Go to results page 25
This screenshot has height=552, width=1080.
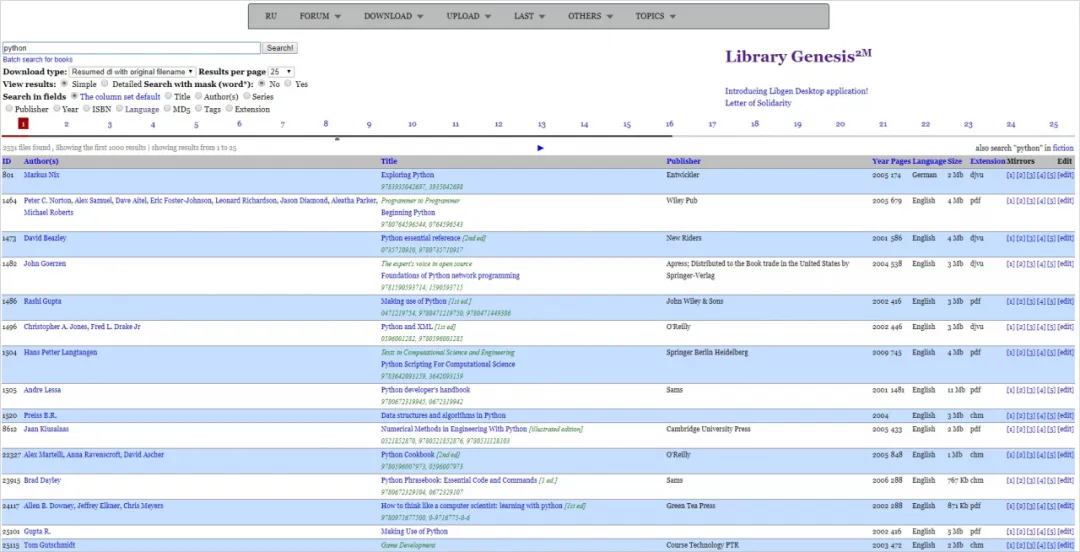(1053, 125)
